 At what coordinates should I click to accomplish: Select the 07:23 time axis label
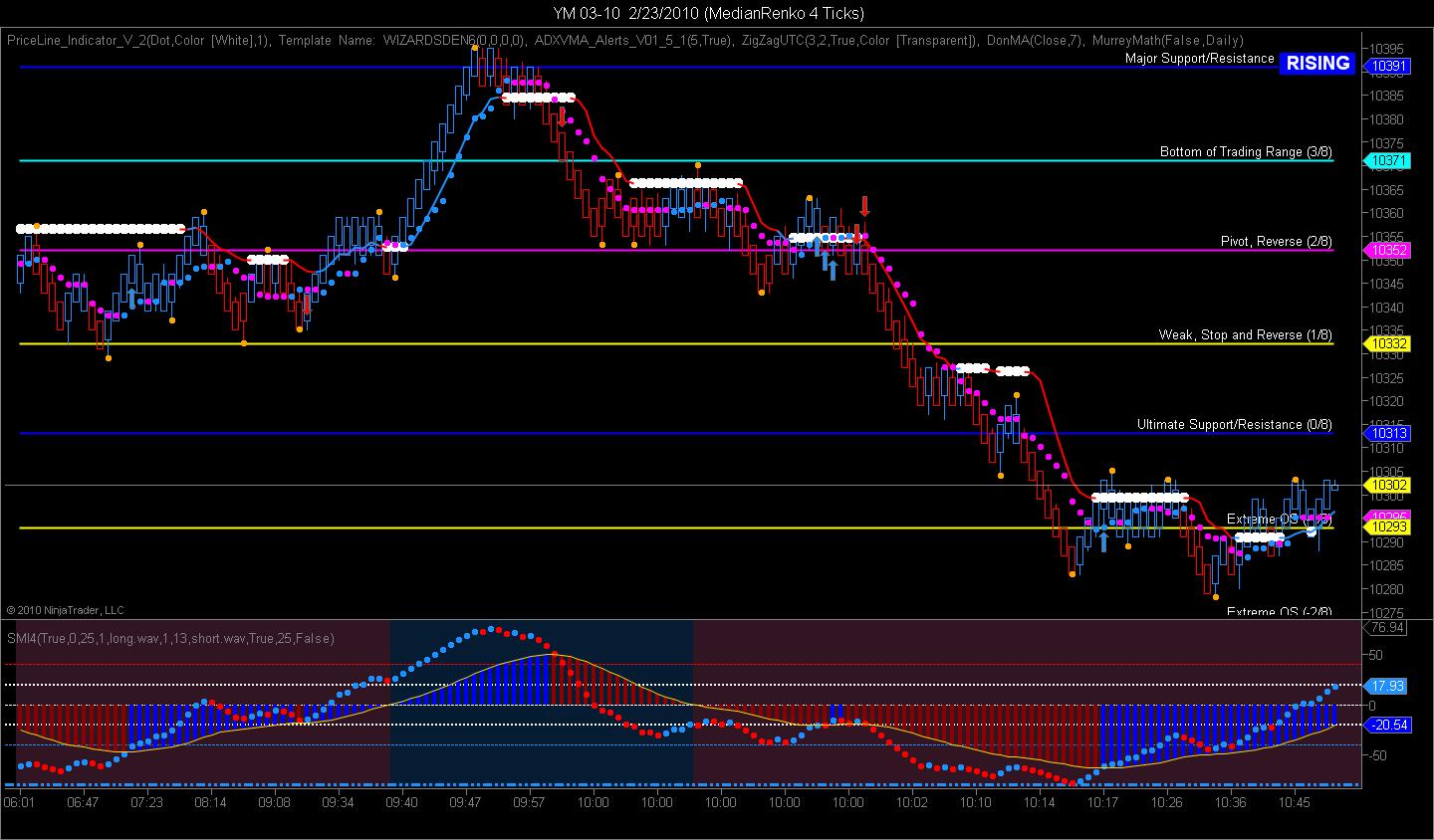pos(147,801)
